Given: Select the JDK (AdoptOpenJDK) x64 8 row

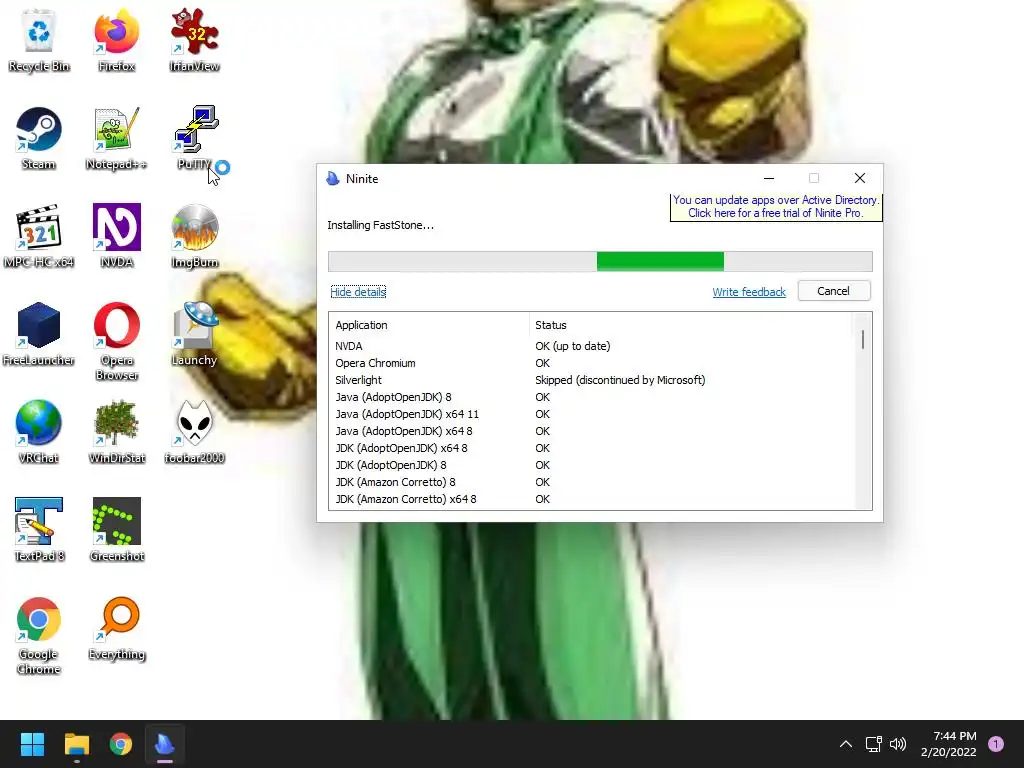Looking at the screenshot, I should coord(591,448).
